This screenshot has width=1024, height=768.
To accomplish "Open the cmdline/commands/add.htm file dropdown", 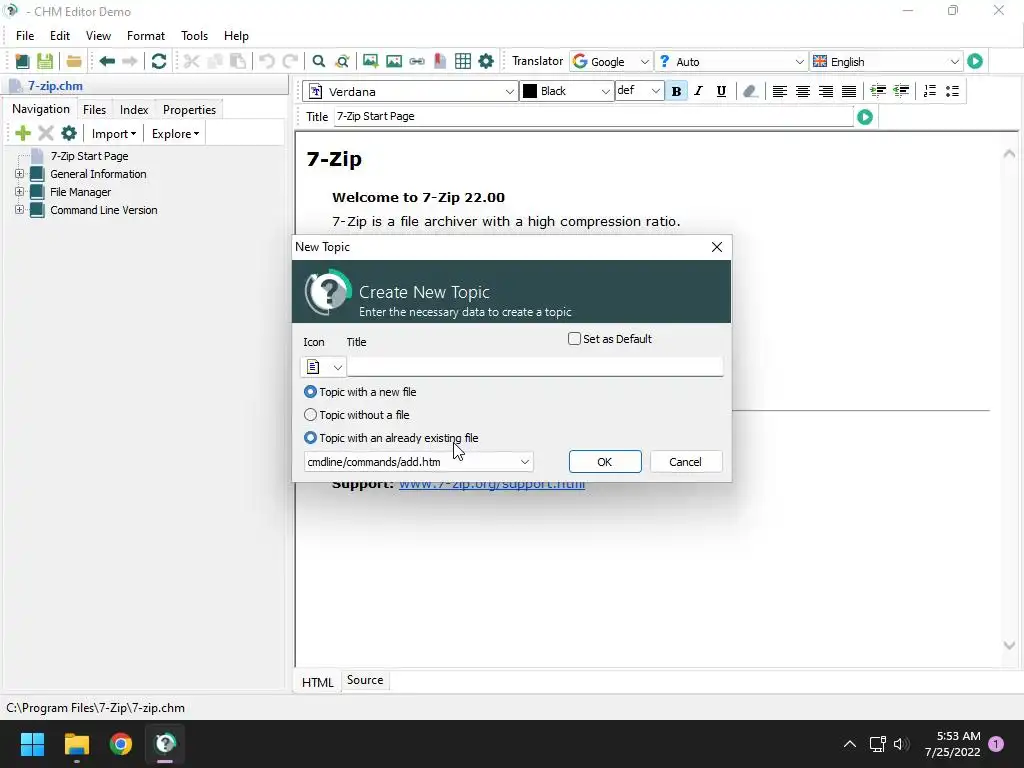I will coord(524,462).
